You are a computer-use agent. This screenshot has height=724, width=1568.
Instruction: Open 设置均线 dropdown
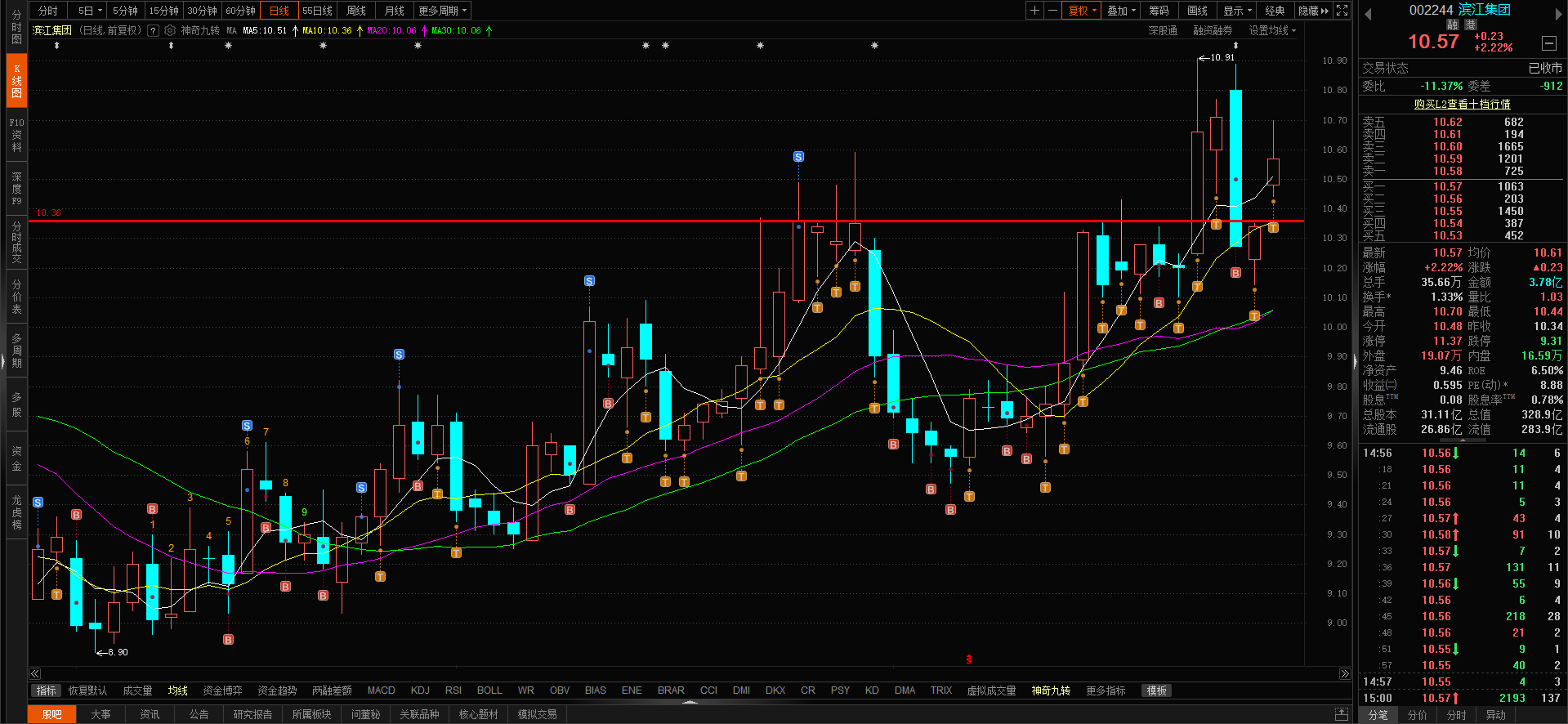coord(1272,30)
